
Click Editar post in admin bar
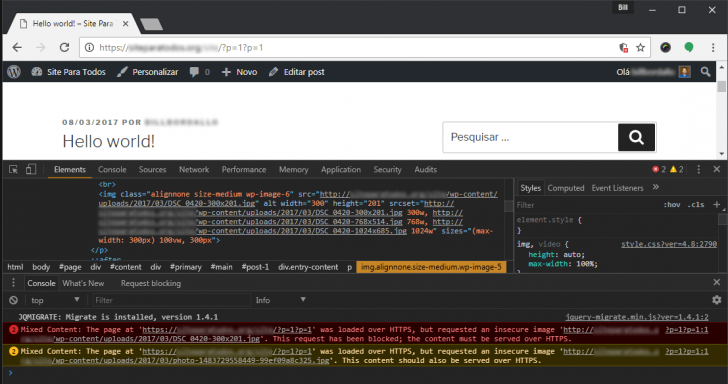(296, 72)
